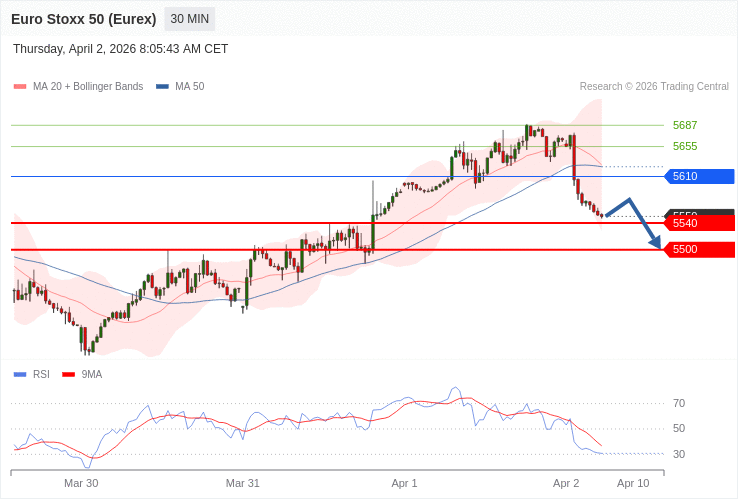The image size is (738, 500).
Task: Click the Research © 2026 Trading Central credit
Action: tap(654, 87)
